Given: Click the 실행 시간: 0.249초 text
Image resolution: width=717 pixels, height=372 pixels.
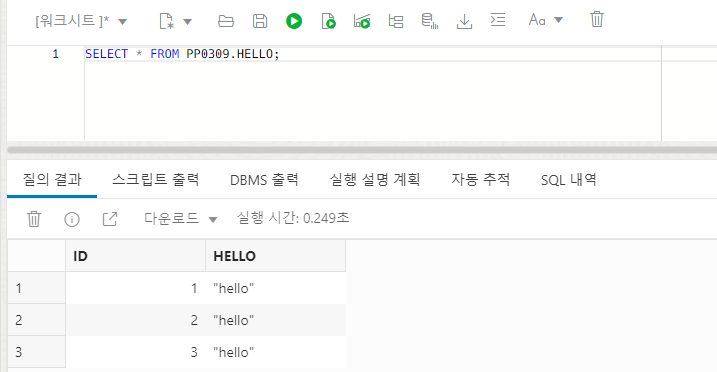Looking at the screenshot, I should click(x=293, y=218).
